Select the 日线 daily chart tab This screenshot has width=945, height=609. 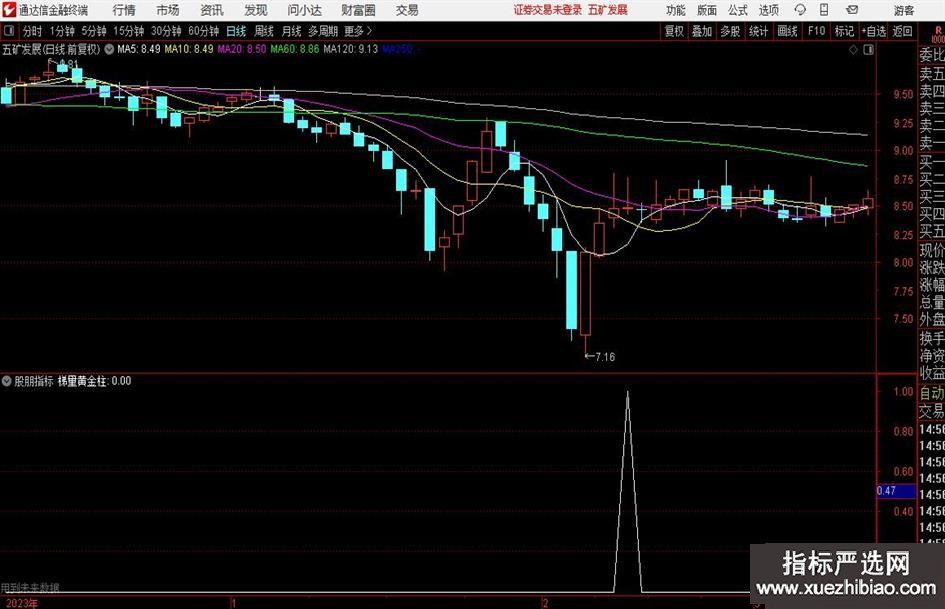(x=236, y=31)
